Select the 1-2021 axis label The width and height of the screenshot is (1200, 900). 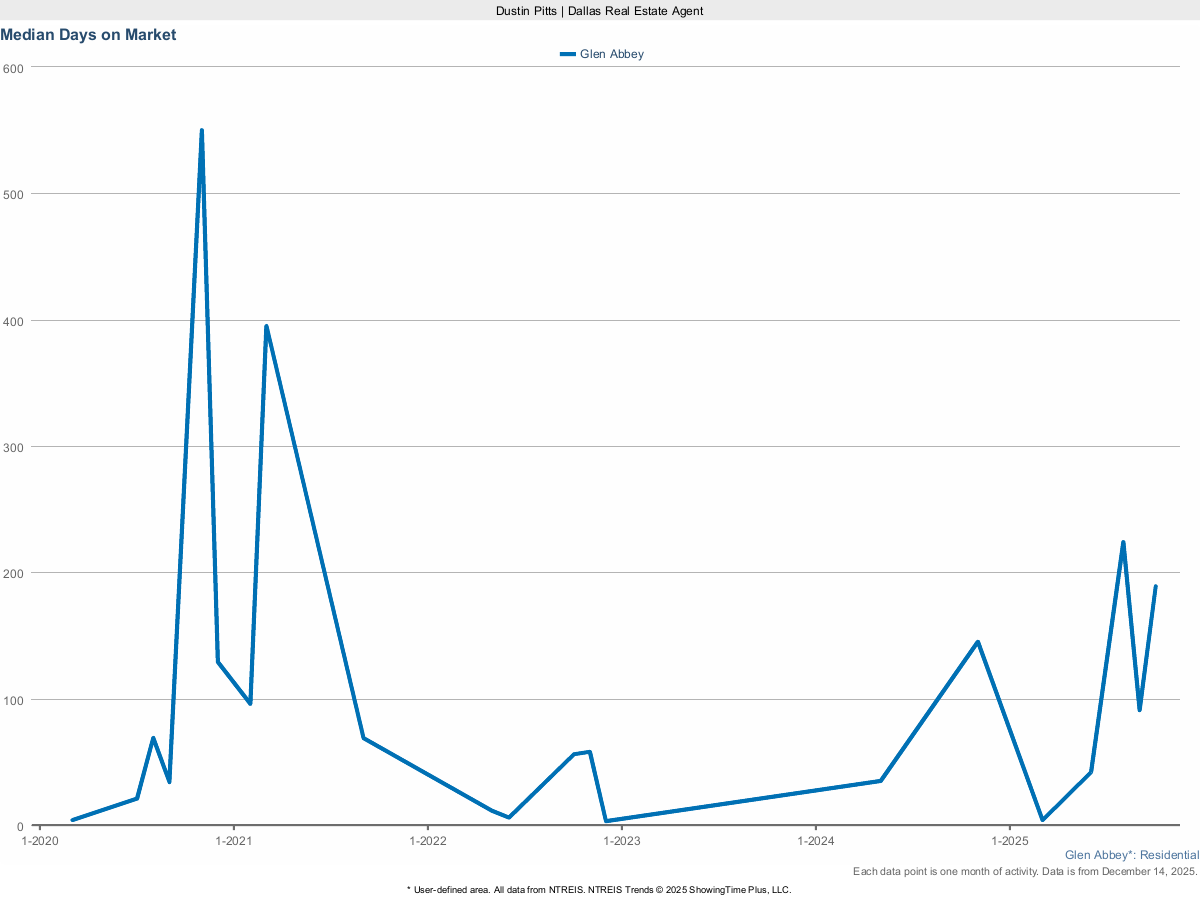coord(235,841)
